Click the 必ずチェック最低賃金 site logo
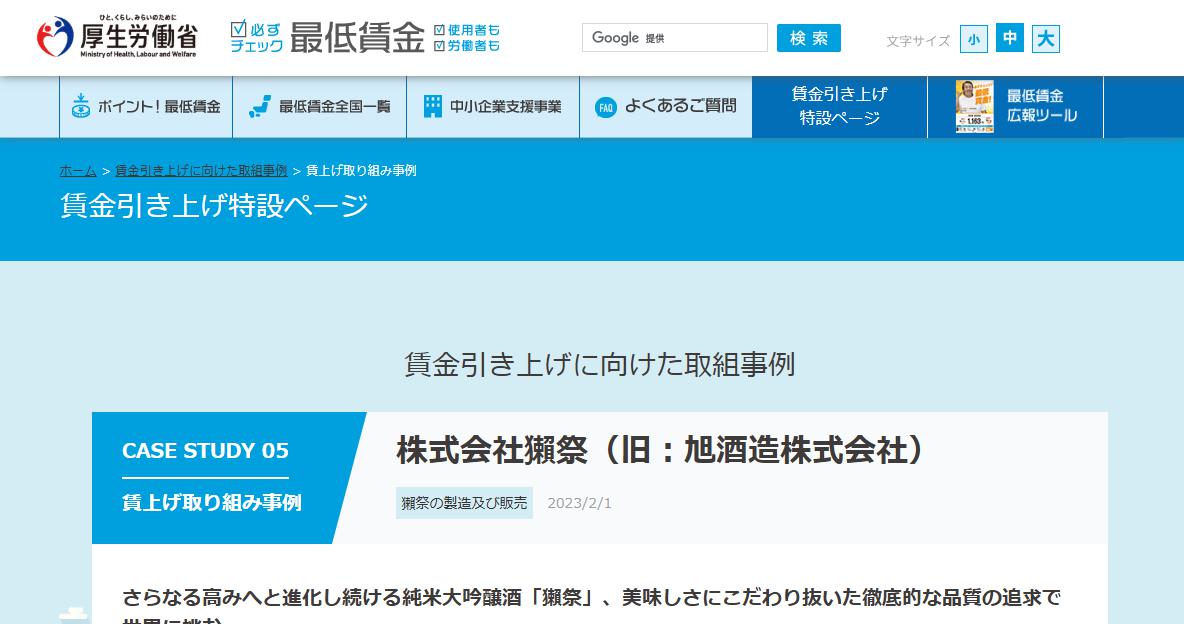Image resolution: width=1184 pixels, height=624 pixels. tap(365, 38)
